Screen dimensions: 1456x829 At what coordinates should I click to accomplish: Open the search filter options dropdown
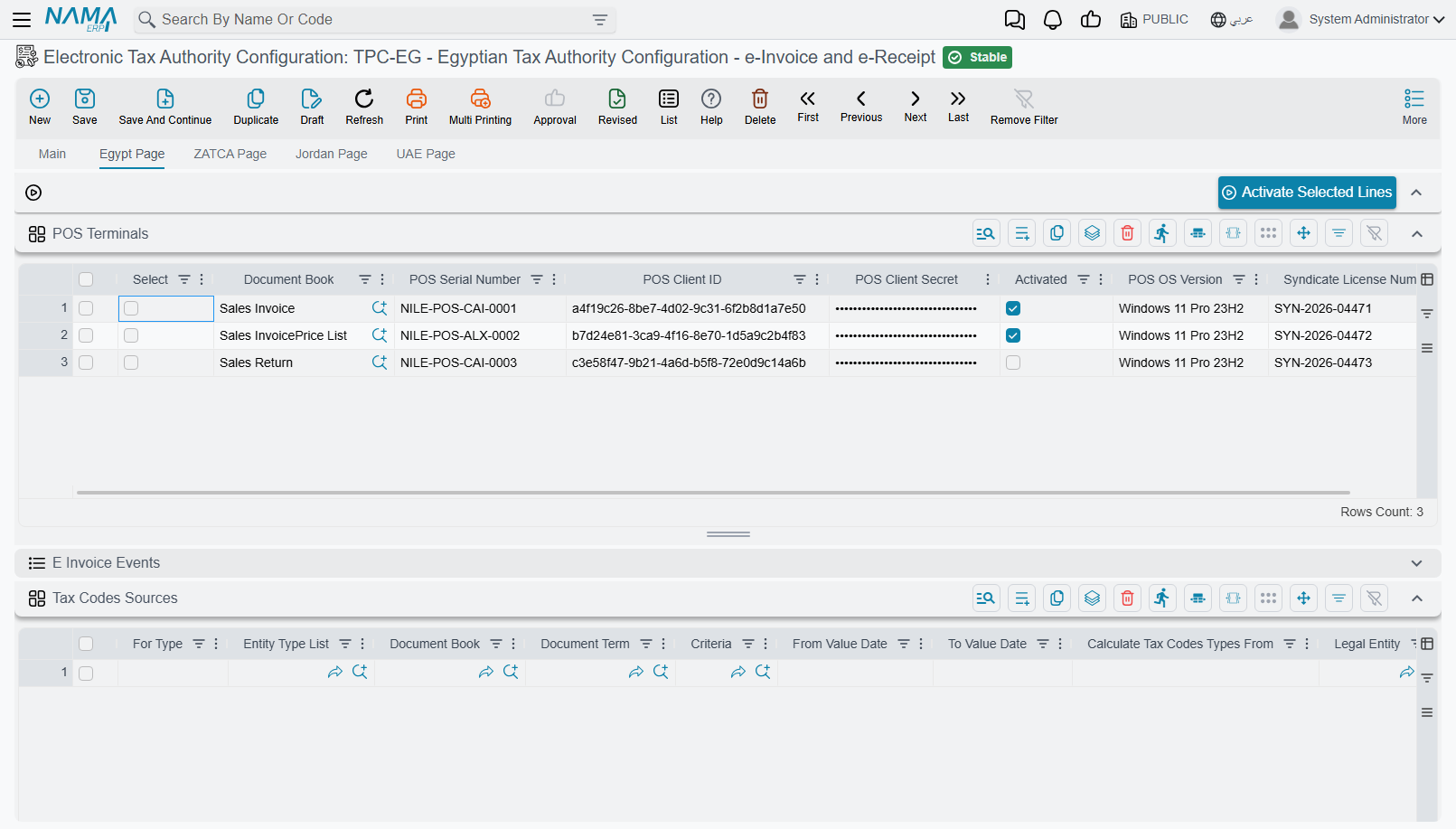[600, 20]
